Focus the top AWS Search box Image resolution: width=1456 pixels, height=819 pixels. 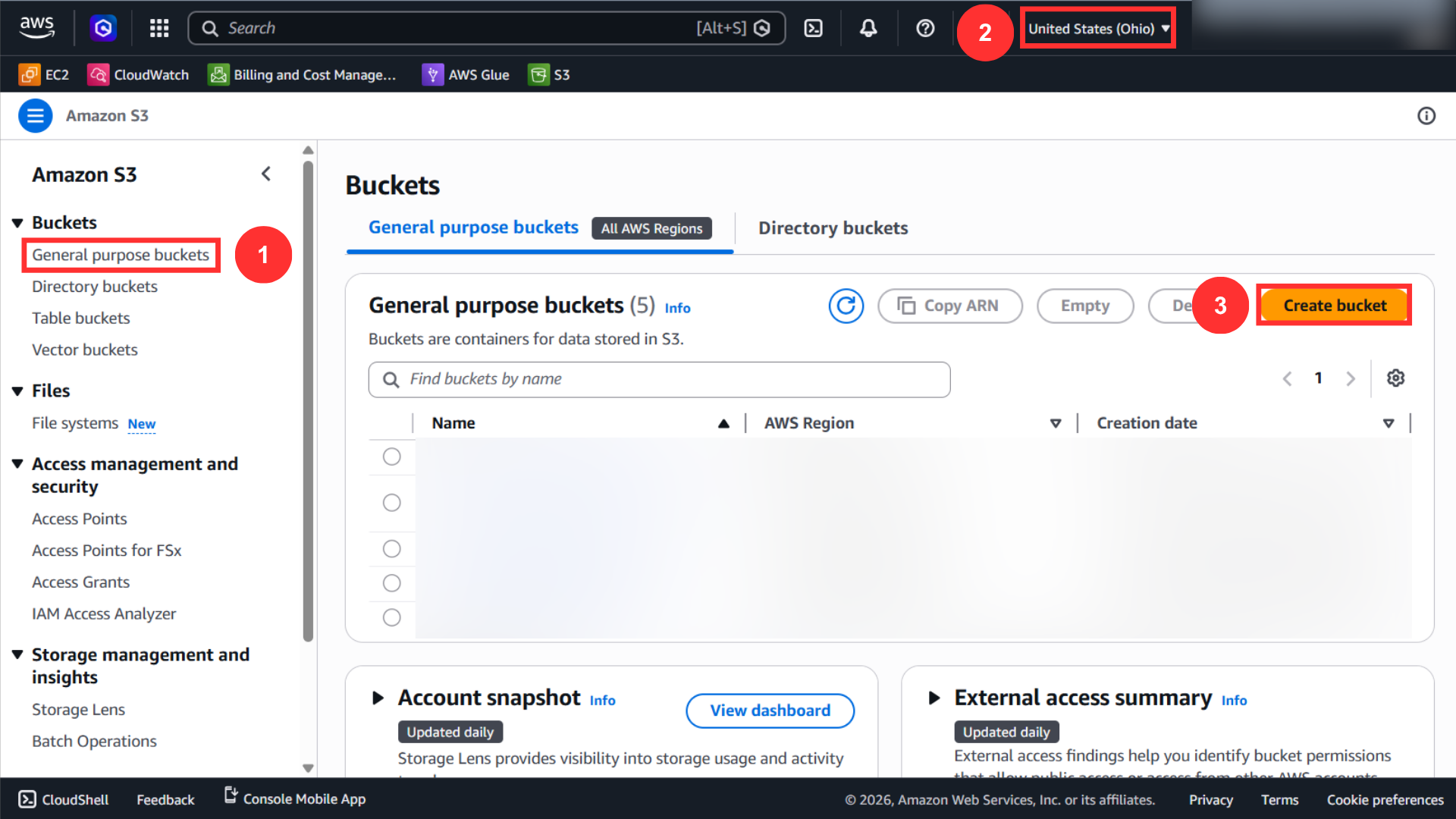486,28
